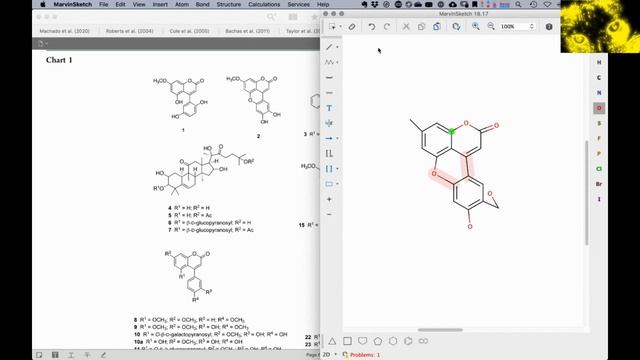Select Fluorine atom from element bar
Image resolution: width=640 pixels, height=360 pixels.
pyautogui.click(x=599, y=138)
